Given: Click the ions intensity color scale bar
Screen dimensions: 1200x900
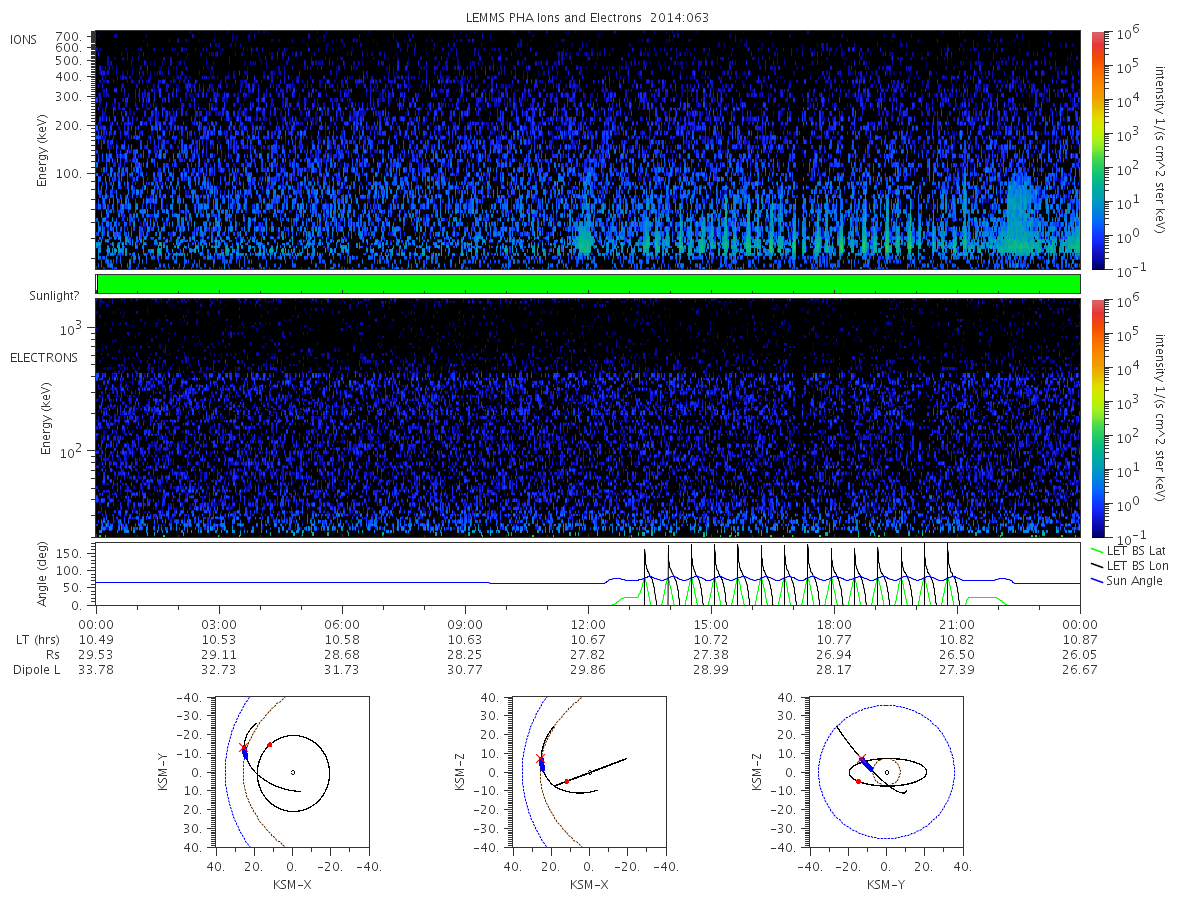Looking at the screenshot, I should [1097, 150].
